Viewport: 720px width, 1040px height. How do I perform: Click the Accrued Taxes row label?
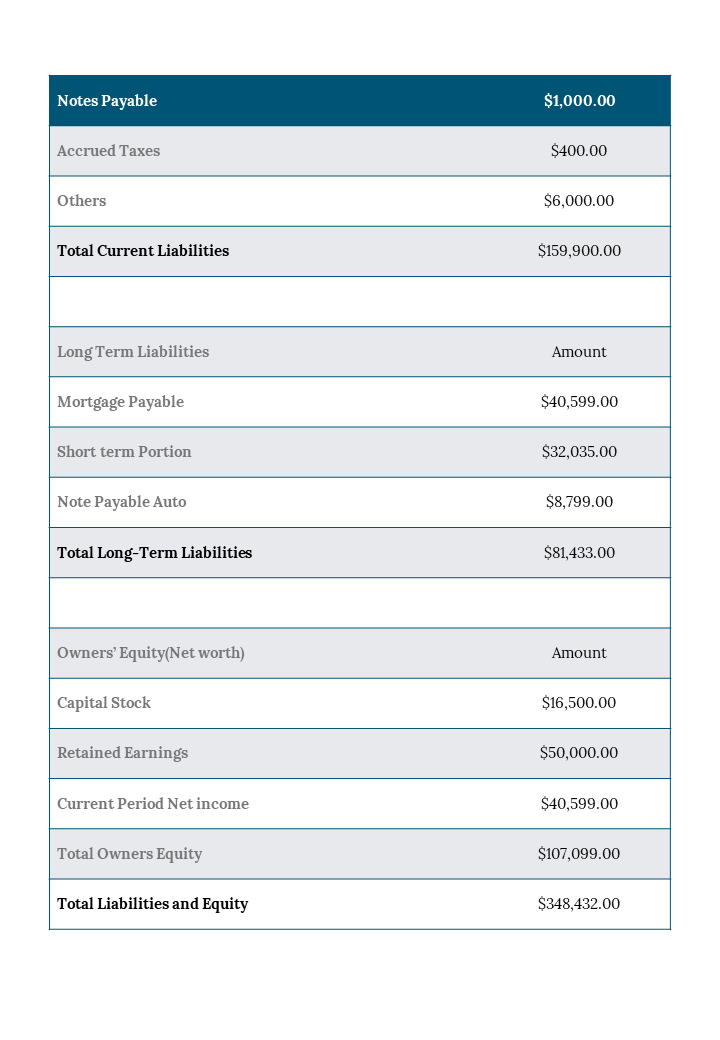point(108,151)
